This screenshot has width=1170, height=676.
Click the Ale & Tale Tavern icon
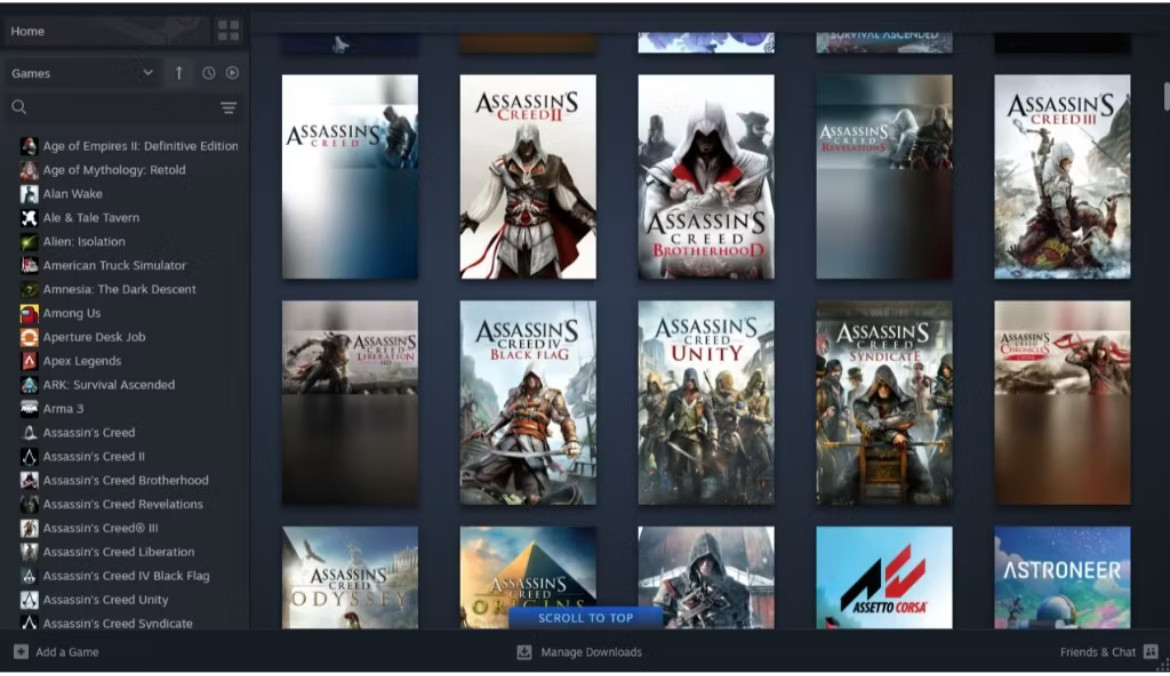[x=29, y=218]
